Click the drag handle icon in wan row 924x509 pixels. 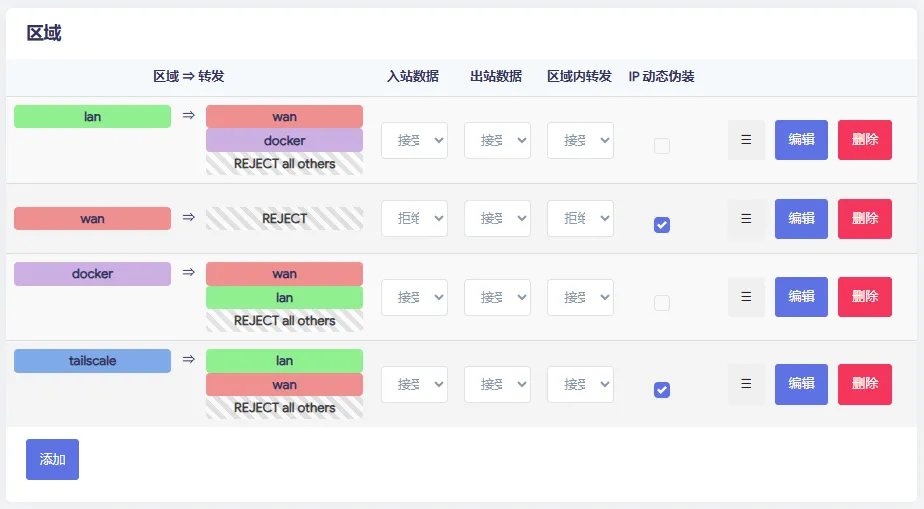(x=746, y=219)
